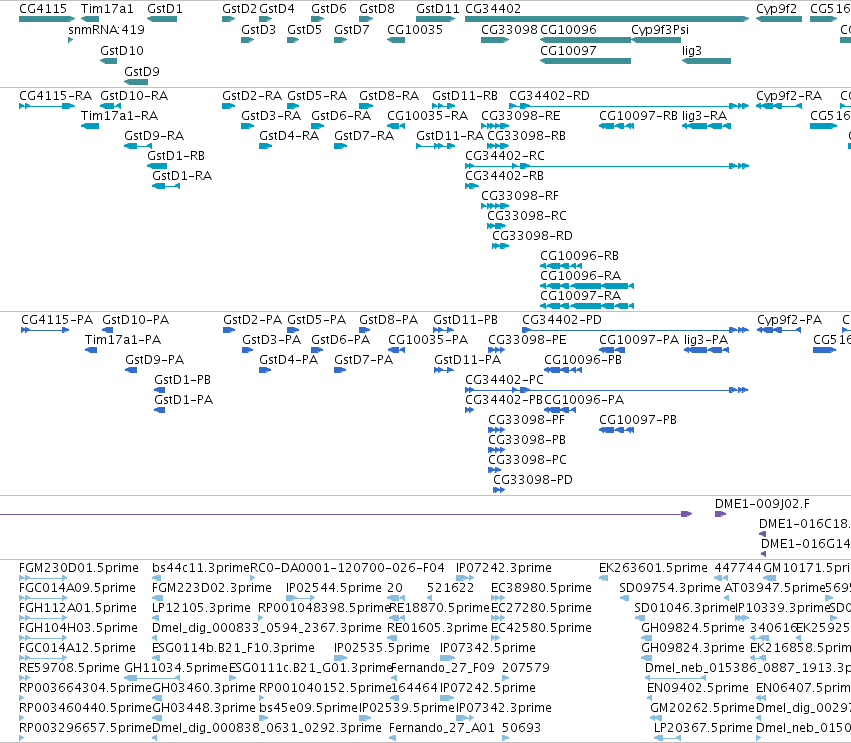Click the EC38980.5prime EST label
851x743 pixels.
click(541, 588)
